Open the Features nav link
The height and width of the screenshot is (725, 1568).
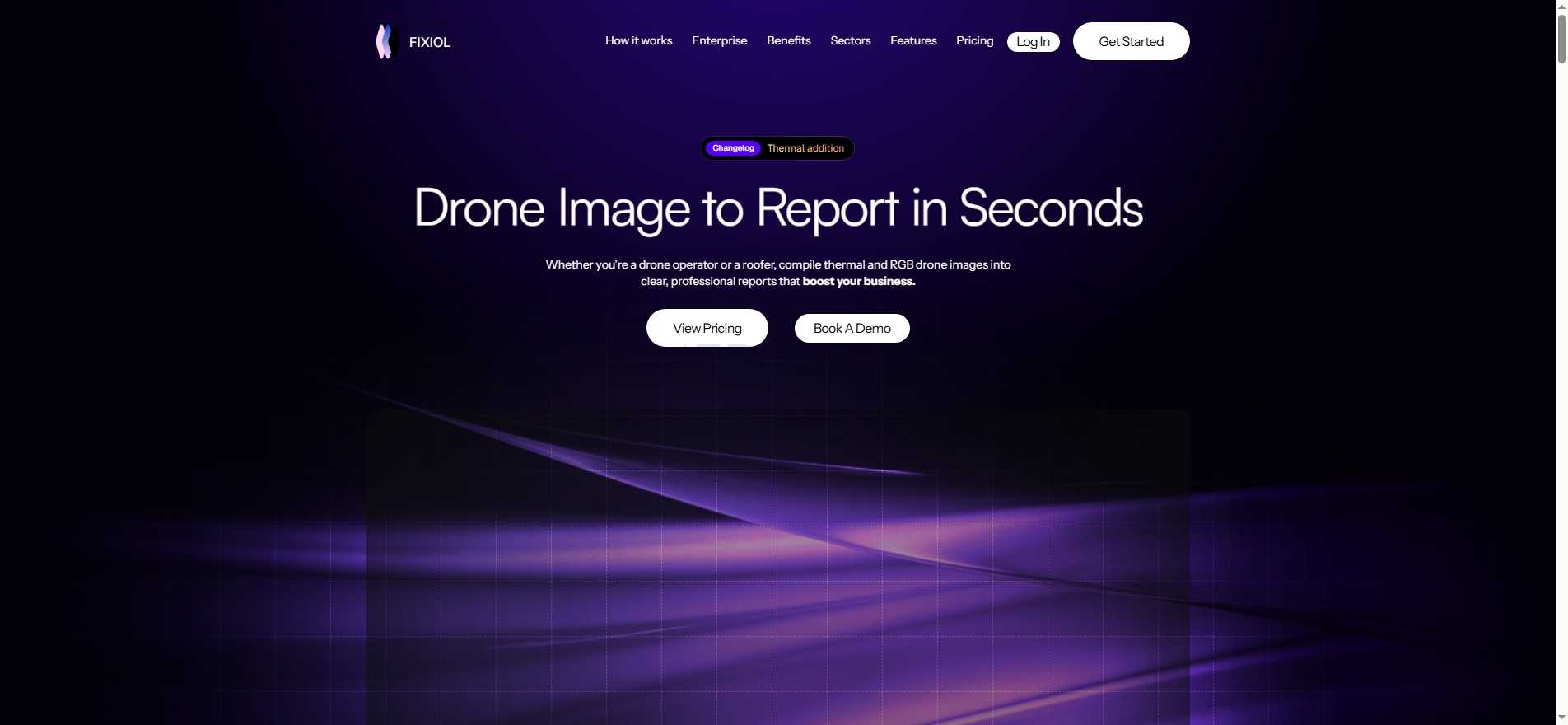913,40
